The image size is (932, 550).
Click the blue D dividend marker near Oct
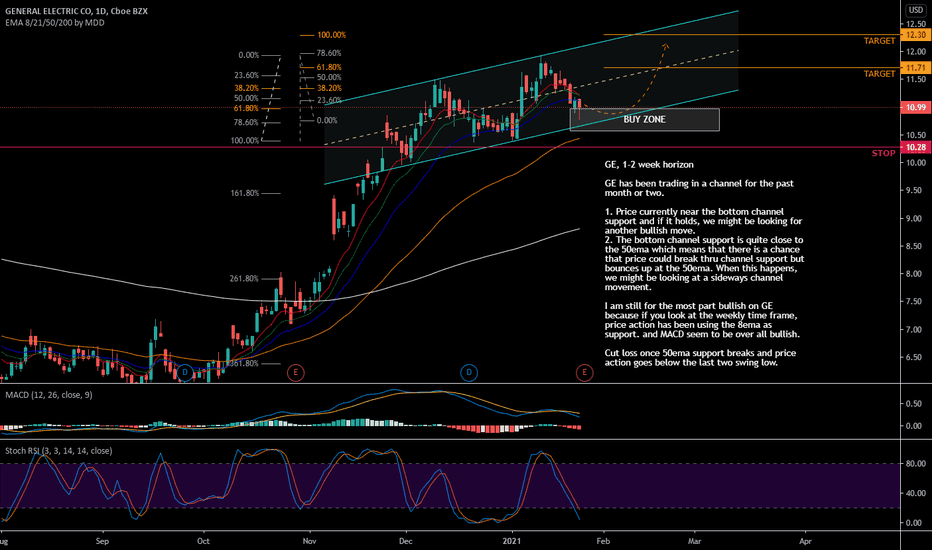pos(185,373)
